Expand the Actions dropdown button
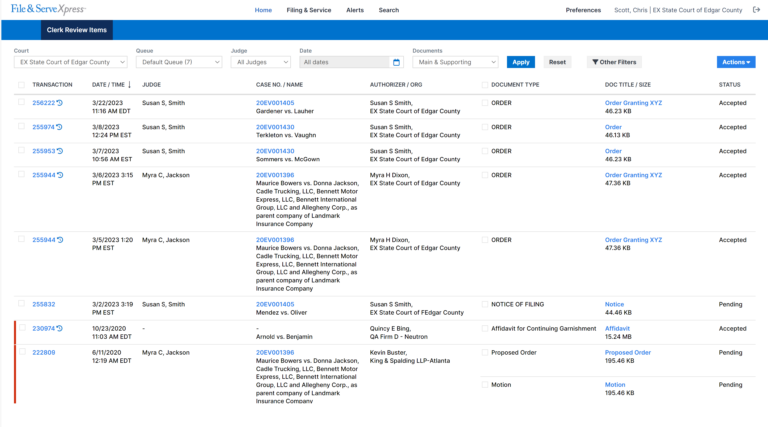Viewport: 768px width, 427px height. point(736,62)
